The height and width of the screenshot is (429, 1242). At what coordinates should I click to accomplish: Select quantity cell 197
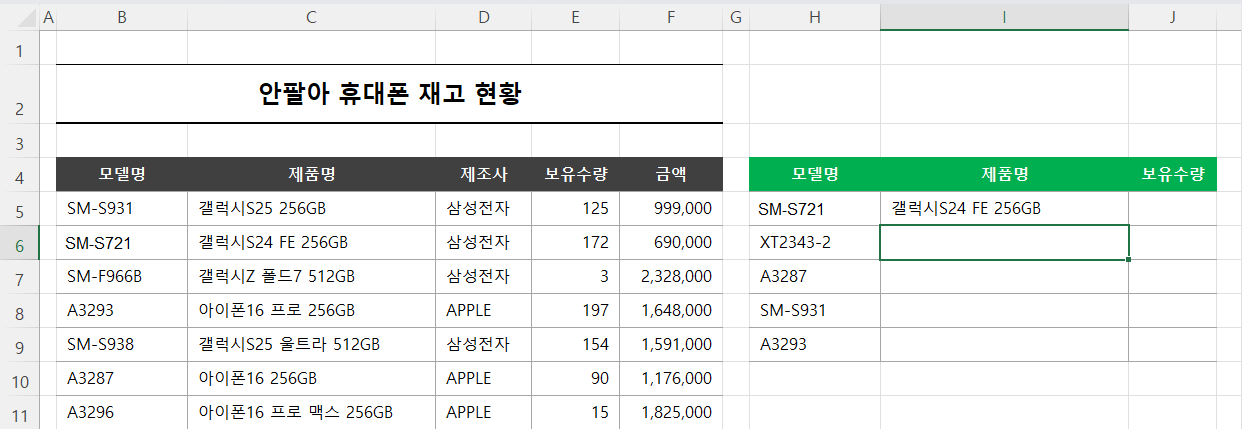(575, 310)
